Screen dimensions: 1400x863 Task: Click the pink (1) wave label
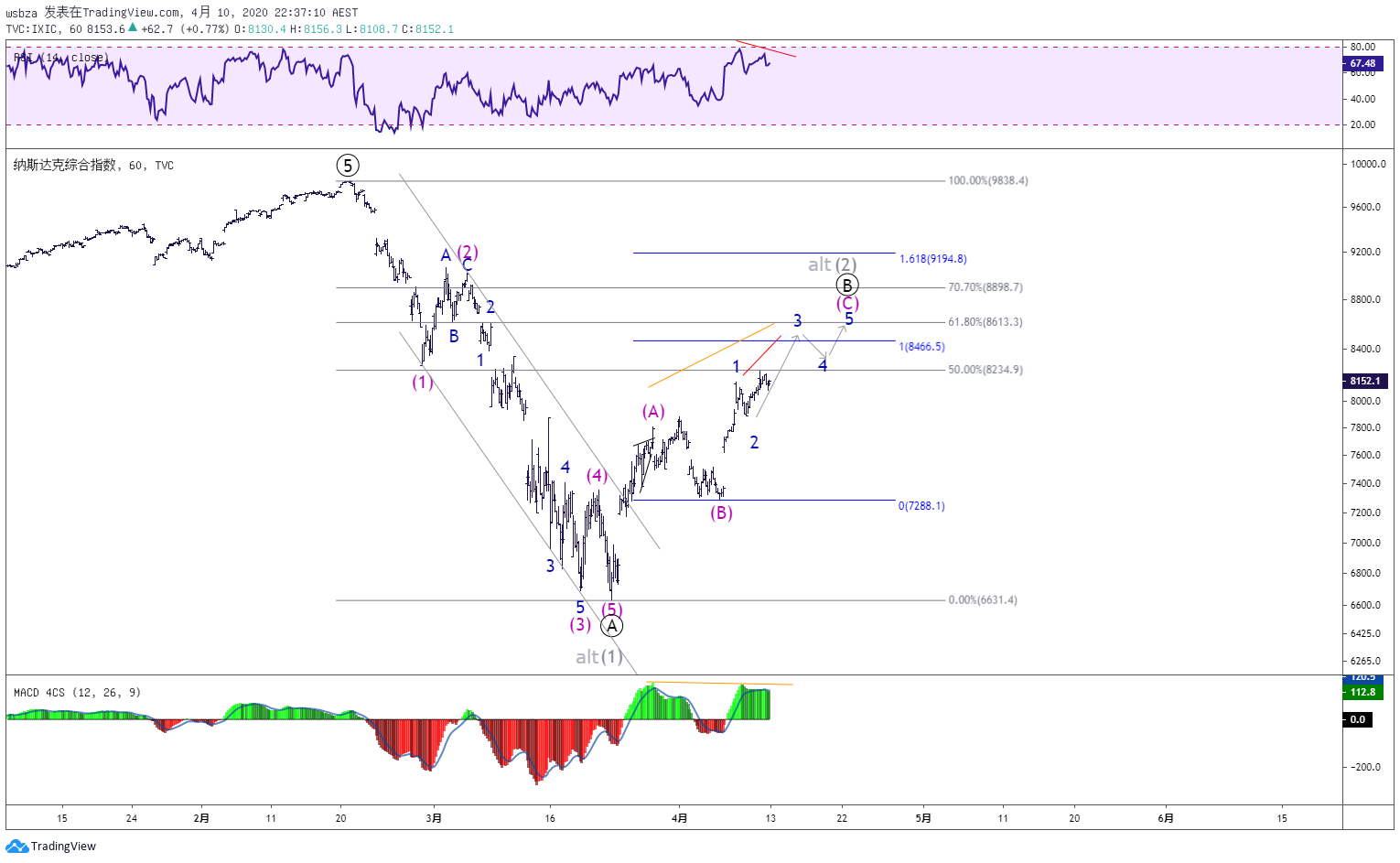coord(423,383)
